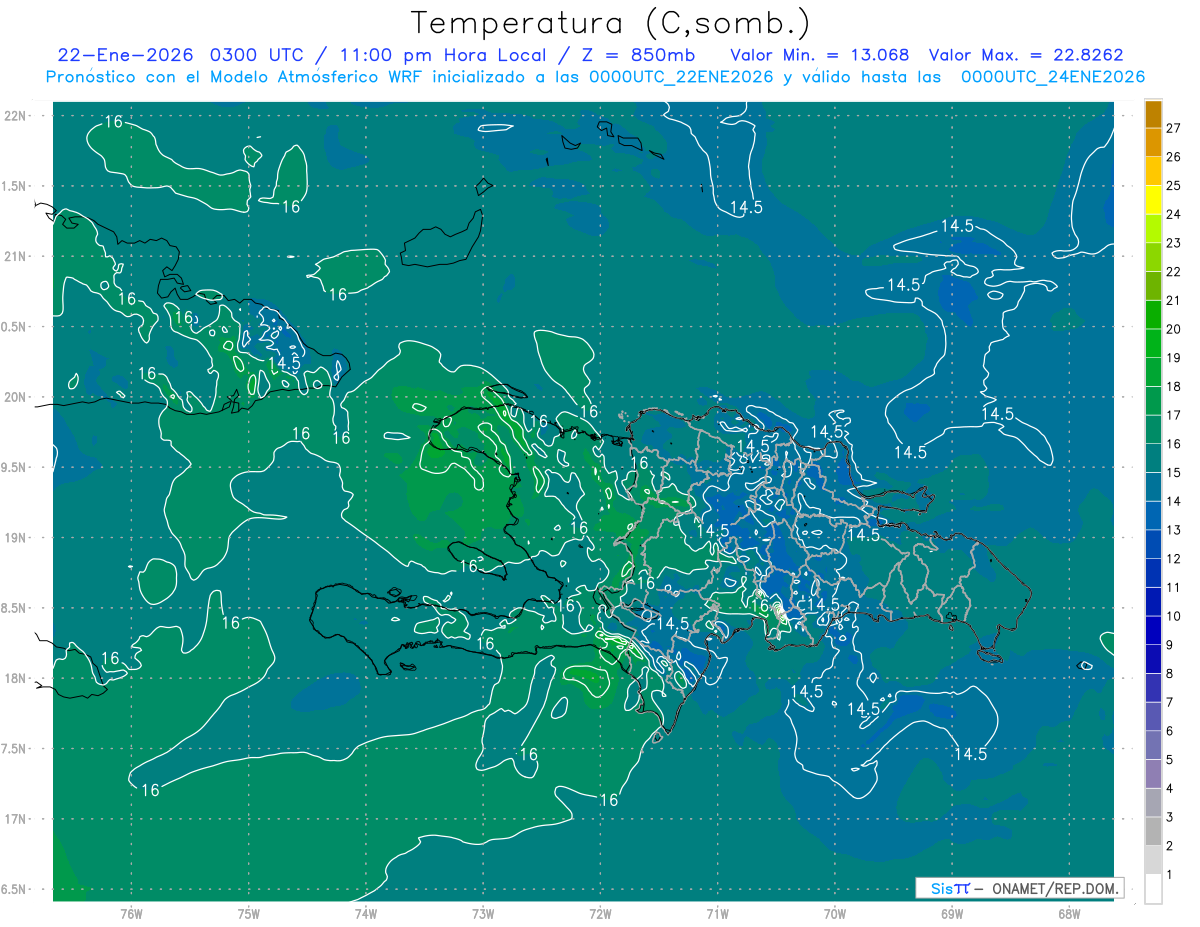Click the 0000UTC_22ENE2026 initialization time text

click(x=681, y=77)
